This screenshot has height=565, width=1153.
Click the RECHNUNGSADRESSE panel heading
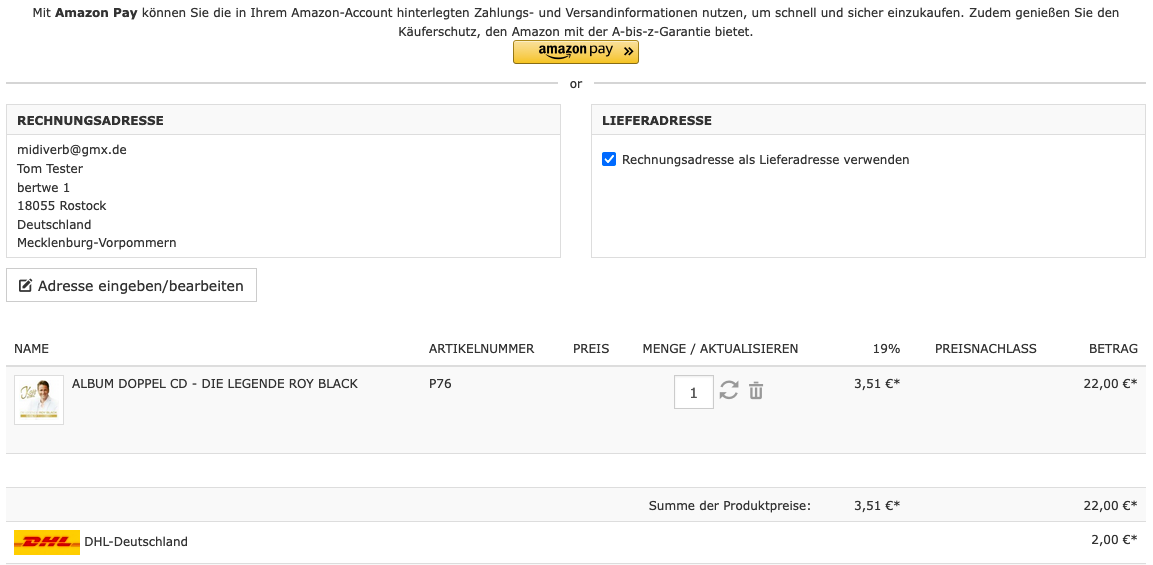pyautogui.click(x=90, y=121)
